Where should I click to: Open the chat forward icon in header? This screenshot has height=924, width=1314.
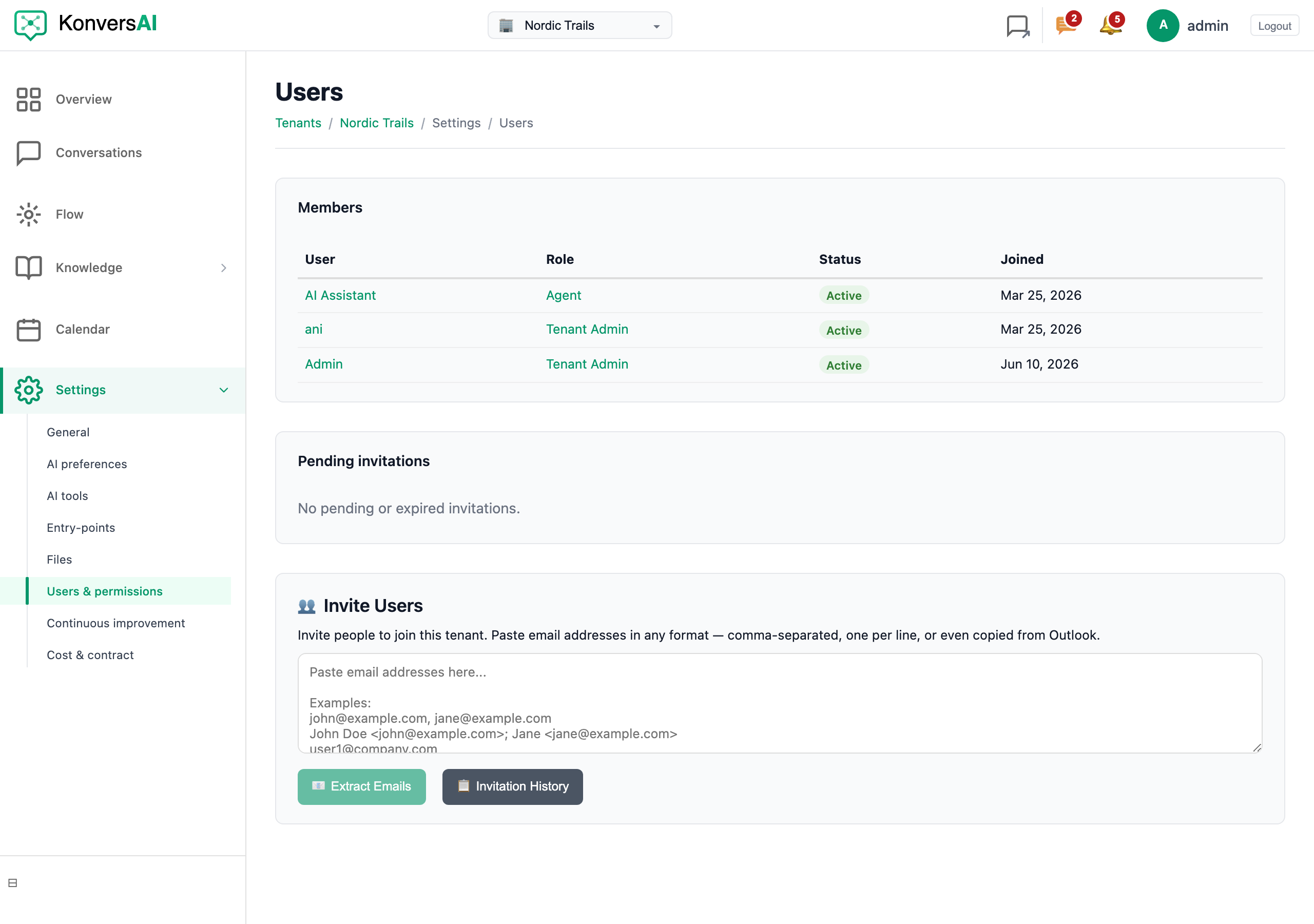click(x=1018, y=26)
